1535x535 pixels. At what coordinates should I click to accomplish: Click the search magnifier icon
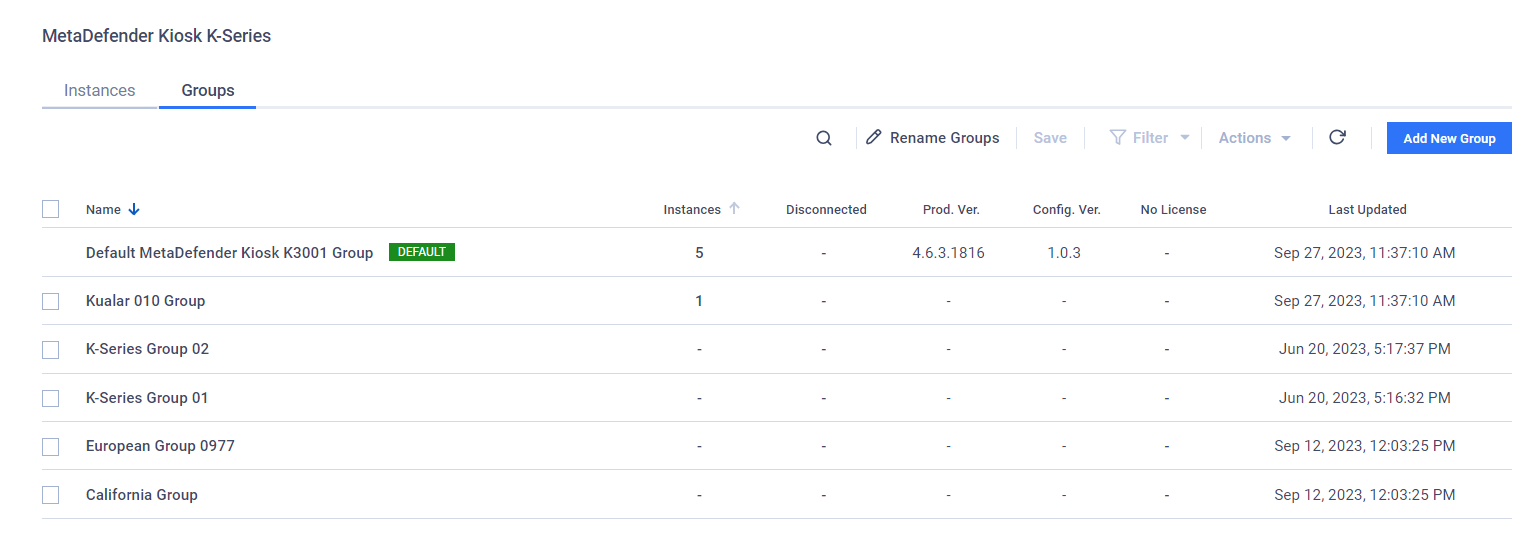824,138
